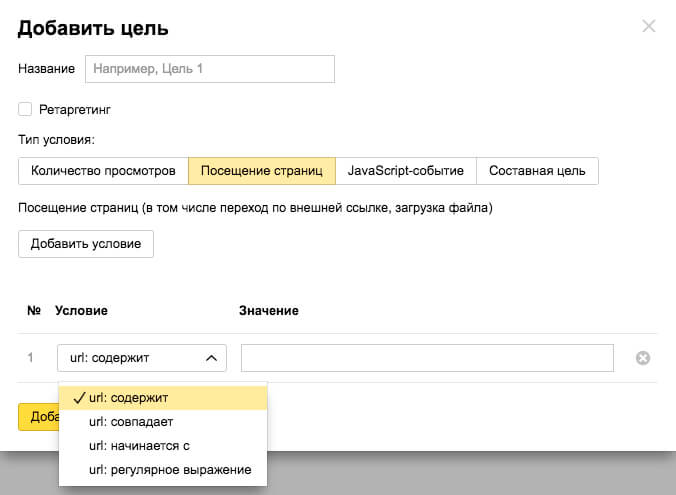This screenshot has height=495, width=676.
Task: Click the Условие column header
Action: tap(81, 310)
